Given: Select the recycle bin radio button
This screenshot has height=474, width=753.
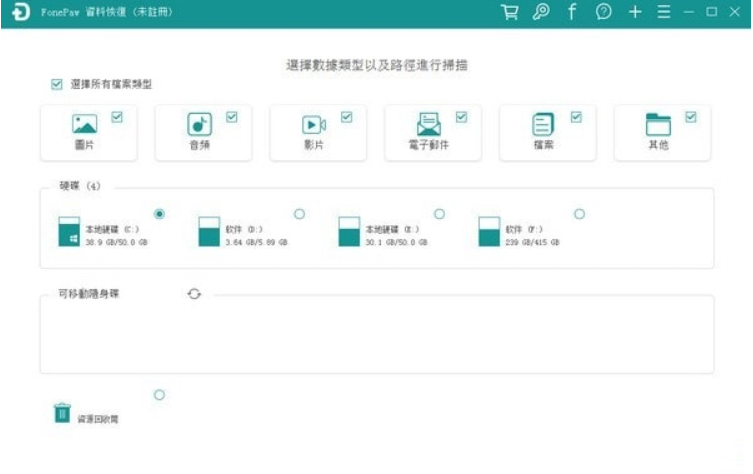Looking at the screenshot, I should 159,395.
